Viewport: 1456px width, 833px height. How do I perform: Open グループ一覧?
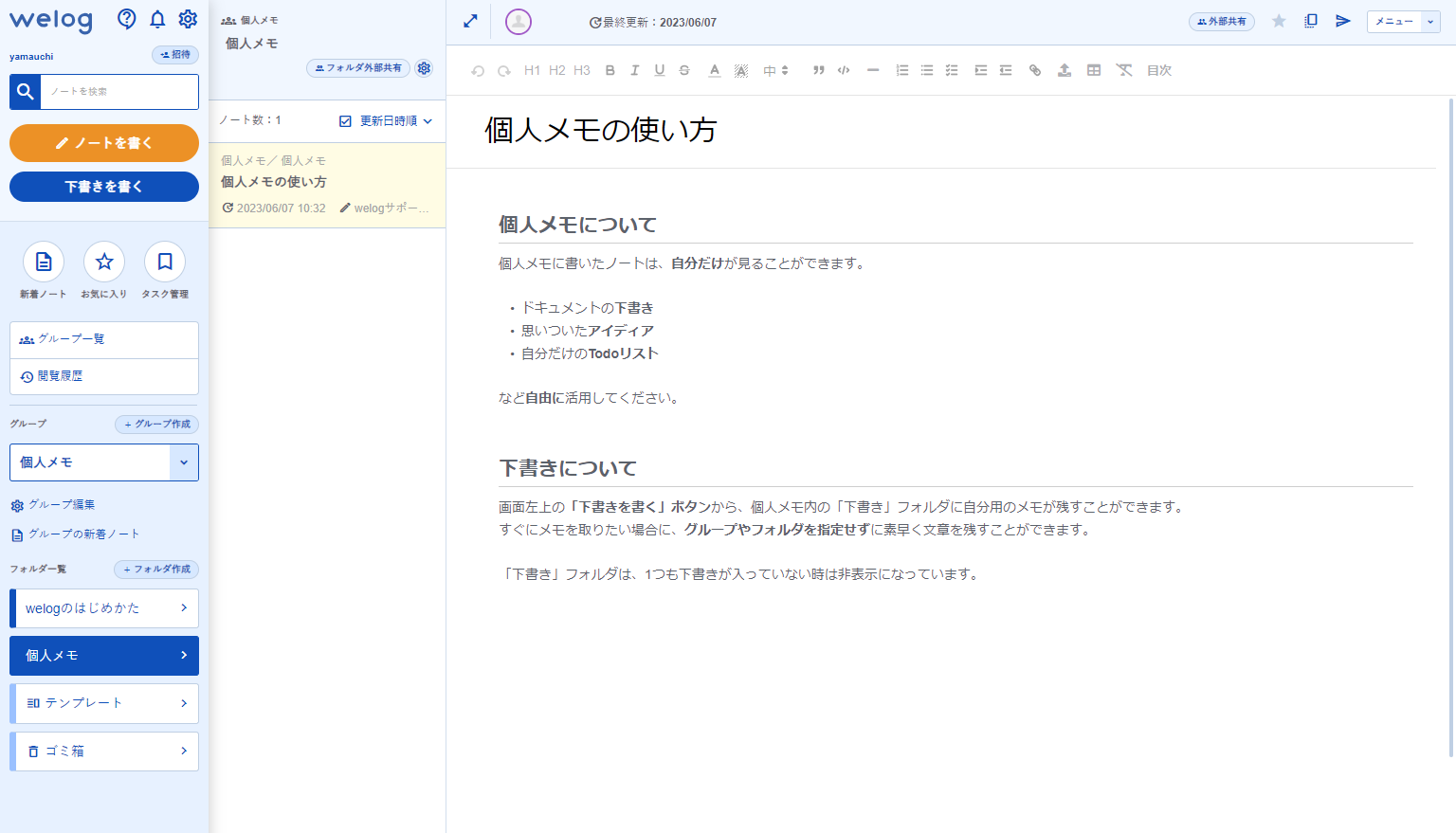click(x=104, y=340)
